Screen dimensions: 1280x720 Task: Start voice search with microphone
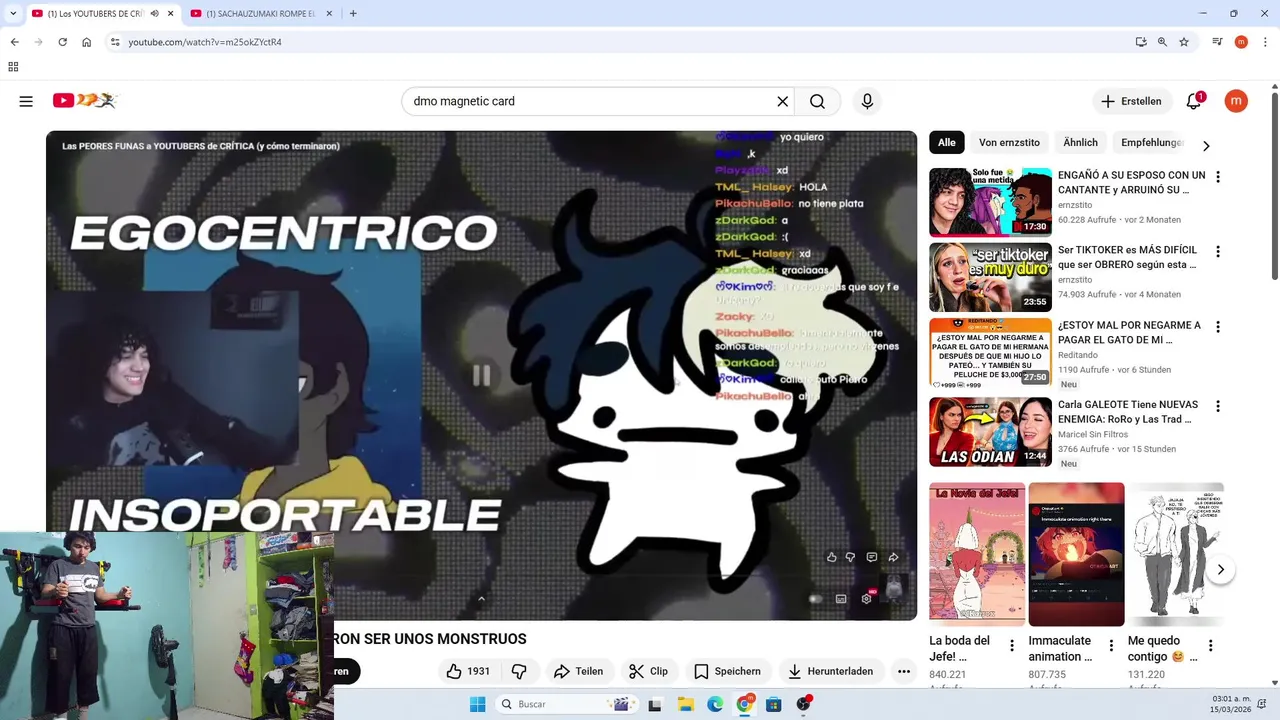[867, 101]
